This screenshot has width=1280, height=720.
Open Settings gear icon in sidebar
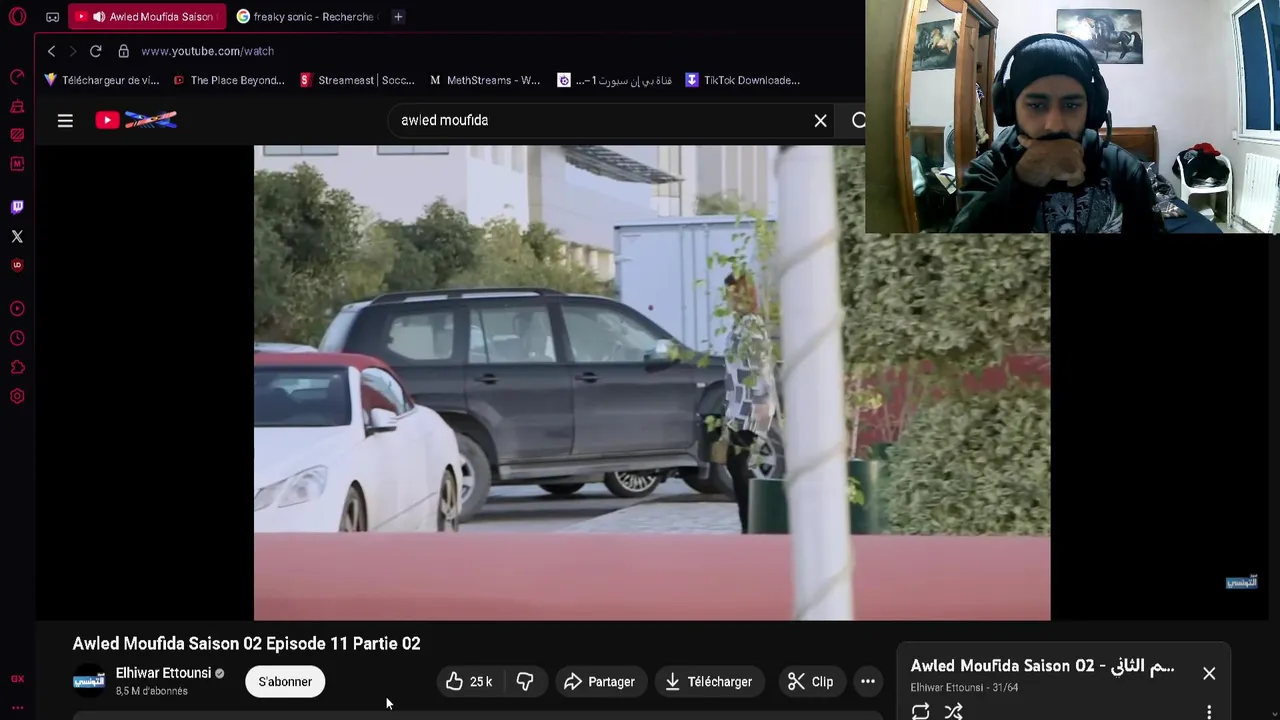tap(17, 396)
